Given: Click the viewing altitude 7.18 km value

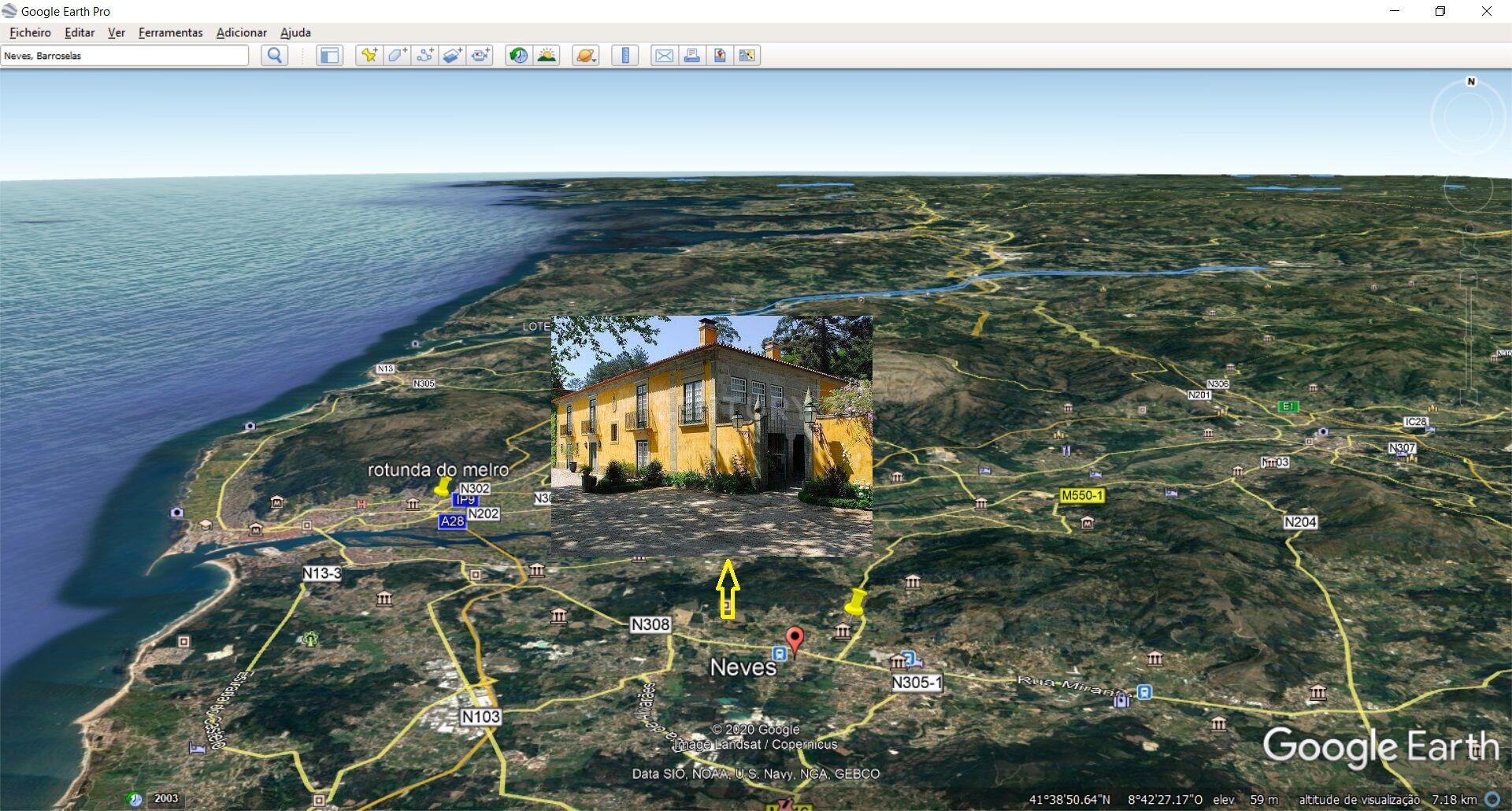Looking at the screenshot, I should 1454,799.
